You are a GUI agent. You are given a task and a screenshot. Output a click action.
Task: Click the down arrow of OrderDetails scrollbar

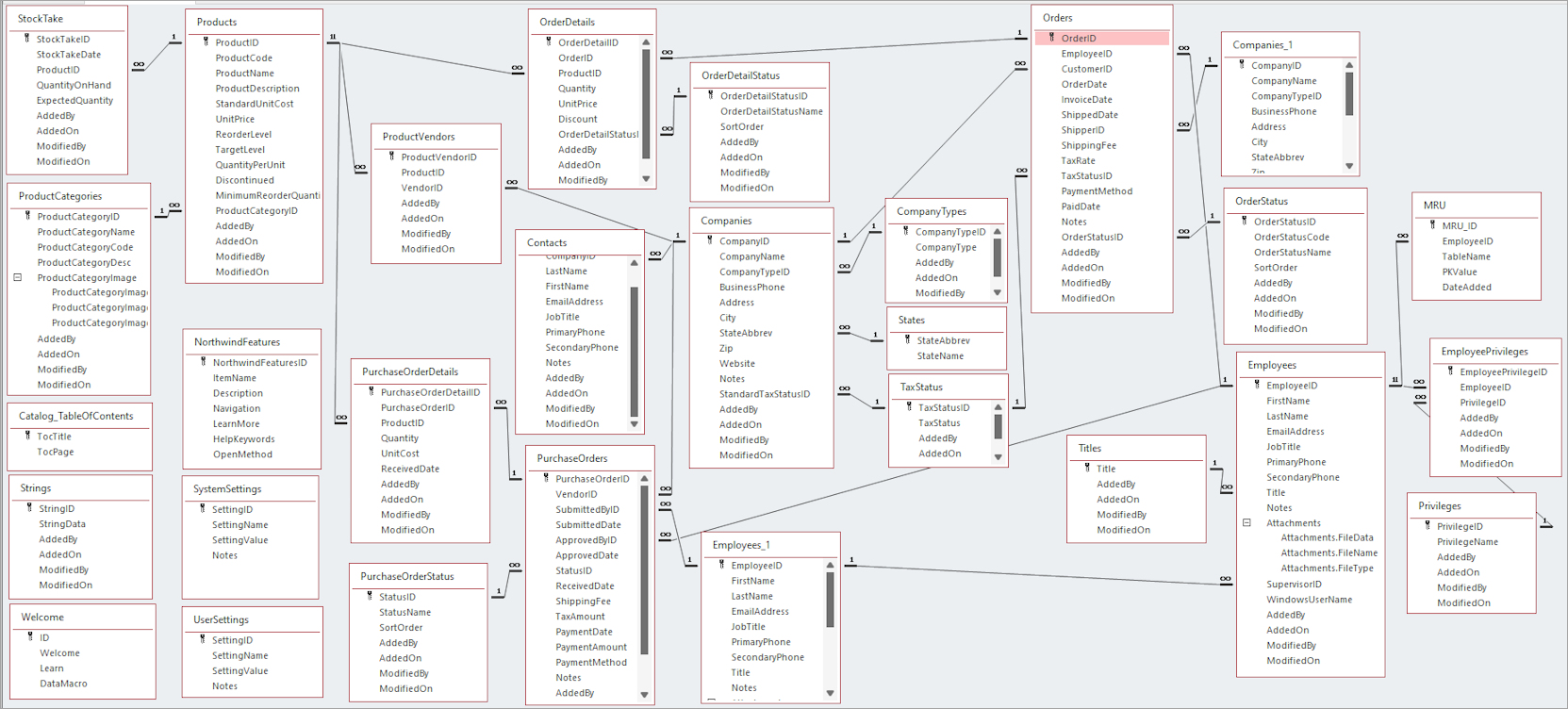(646, 179)
